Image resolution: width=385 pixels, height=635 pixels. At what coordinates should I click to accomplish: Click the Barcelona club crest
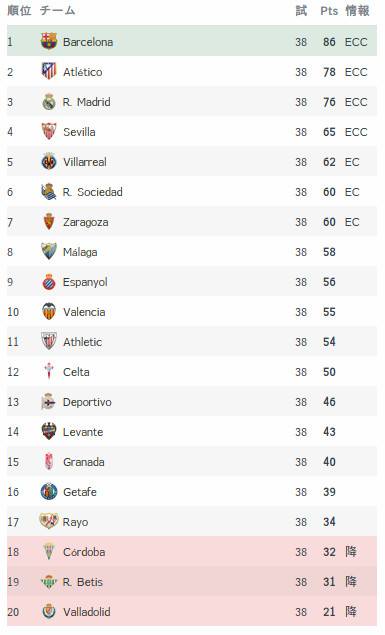point(49,41)
